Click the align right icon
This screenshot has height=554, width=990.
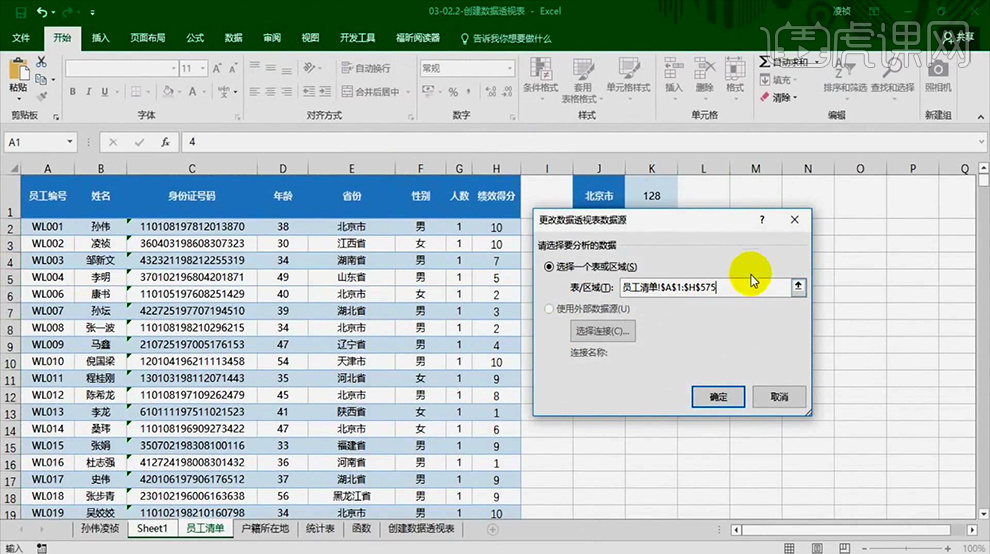click(x=287, y=92)
